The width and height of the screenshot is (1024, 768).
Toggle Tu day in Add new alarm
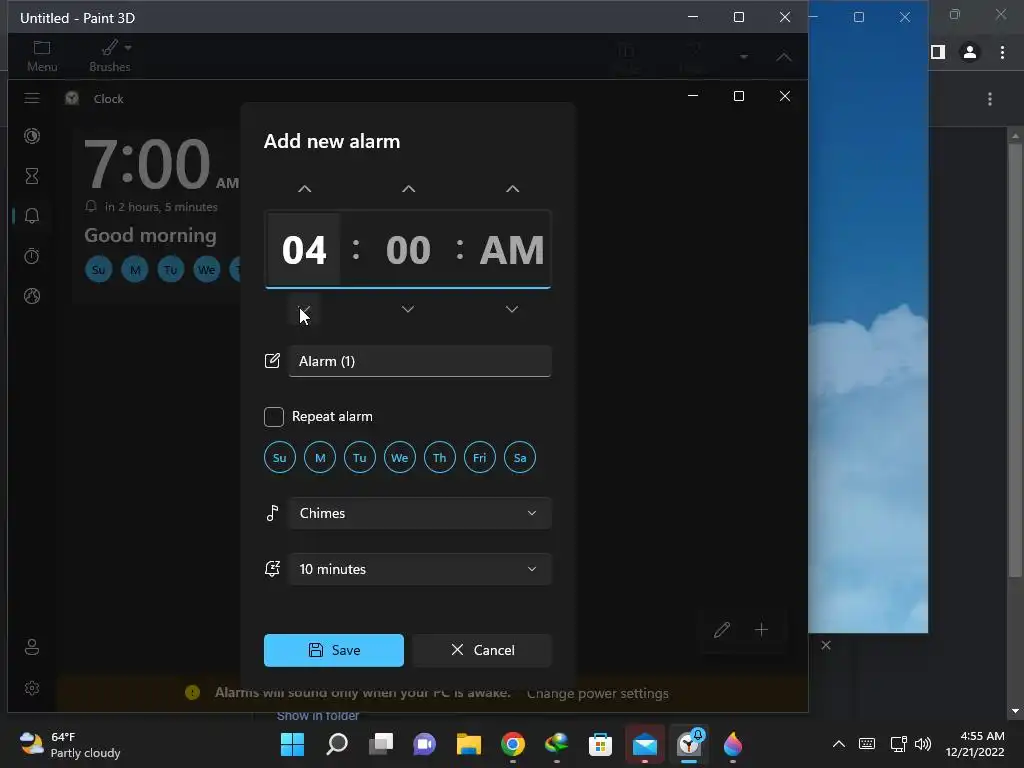[360, 458]
